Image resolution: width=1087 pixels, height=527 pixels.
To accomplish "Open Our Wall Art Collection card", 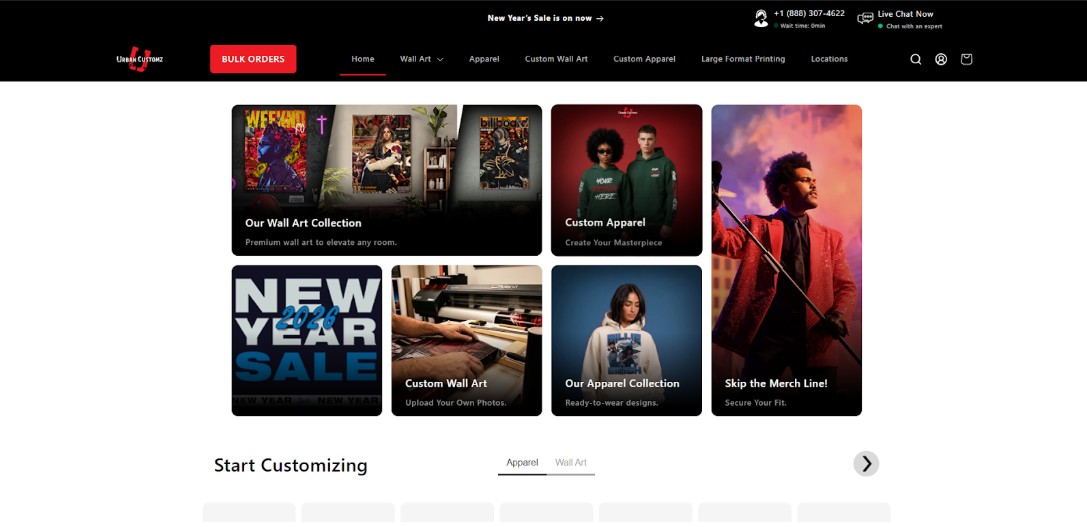I will point(387,180).
